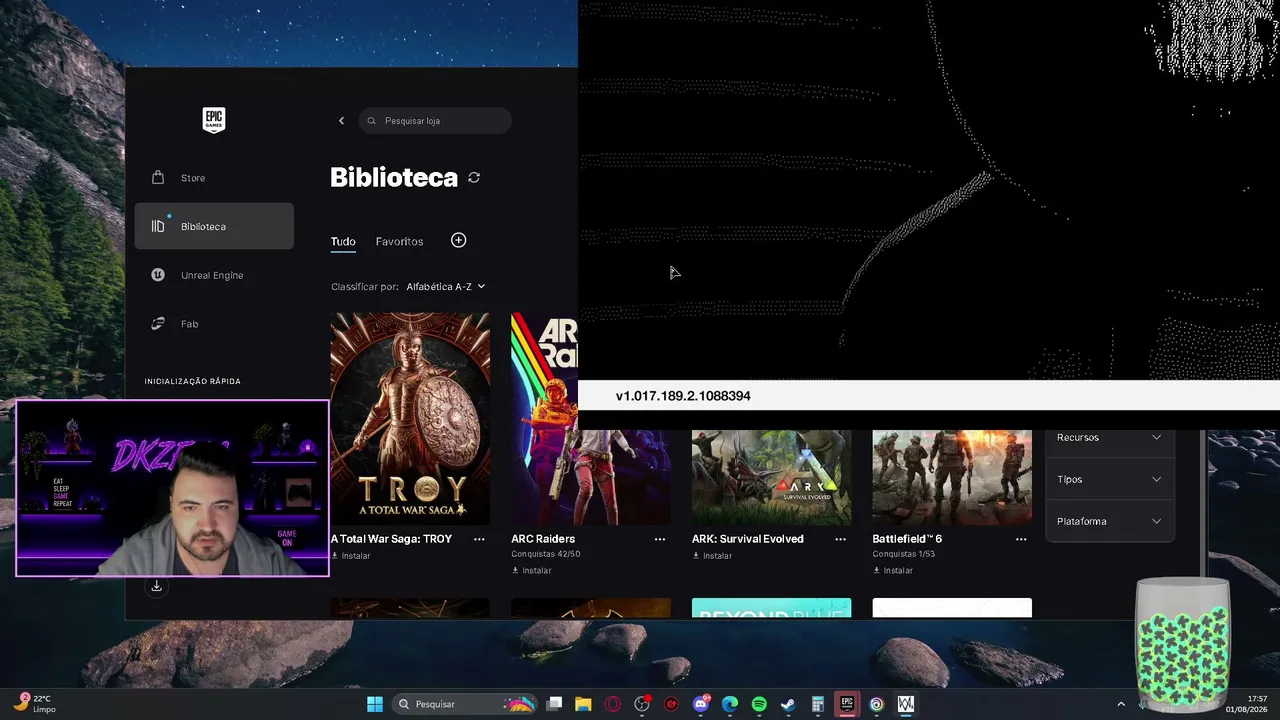Viewport: 1280px width, 720px height.
Task: Launch Opera browser from the taskbar
Action: 613,704
